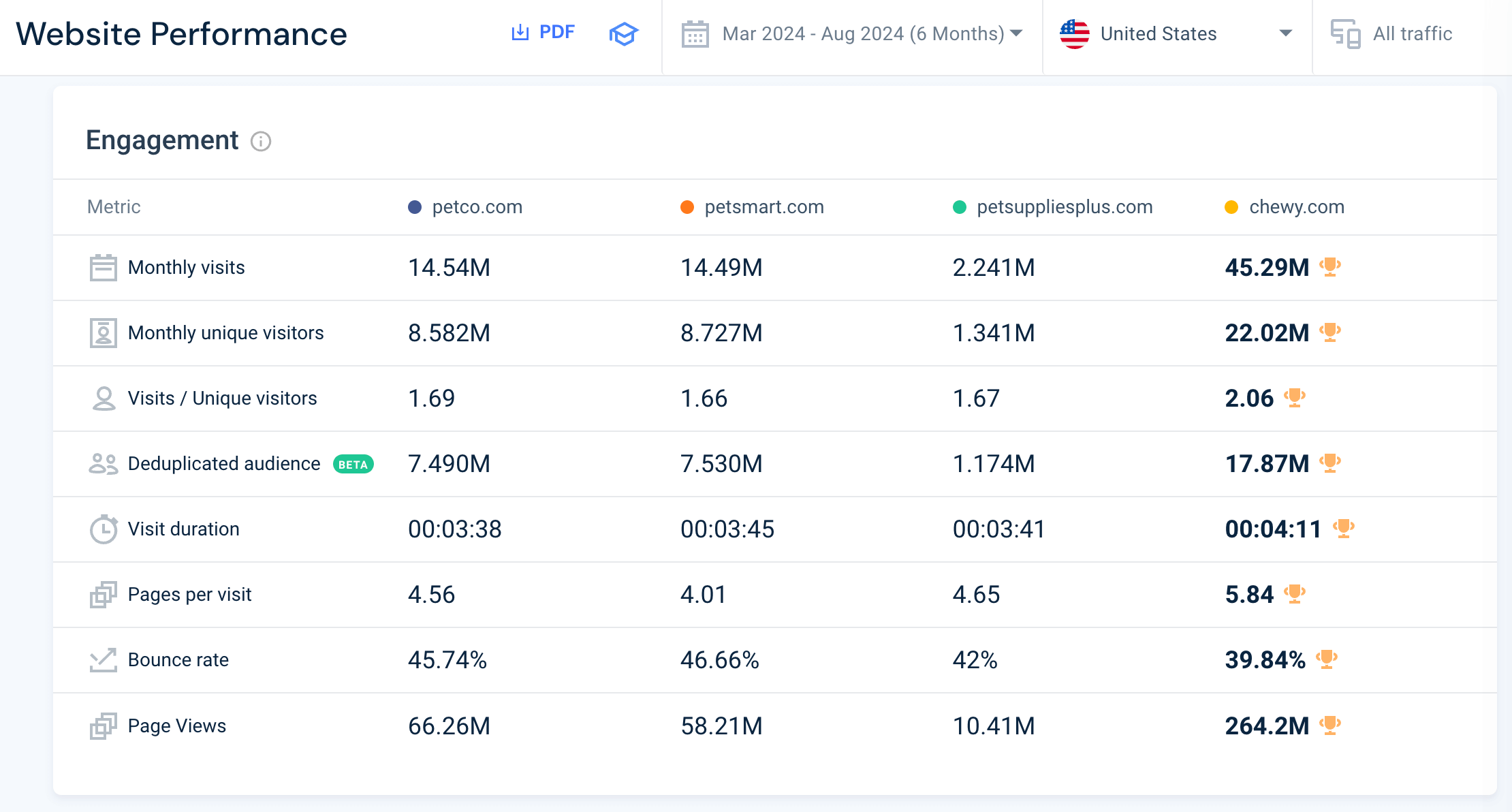Open the United States country dropdown
This screenshot has width=1512, height=812.
pyautogui.click(x=1176, y=33)
